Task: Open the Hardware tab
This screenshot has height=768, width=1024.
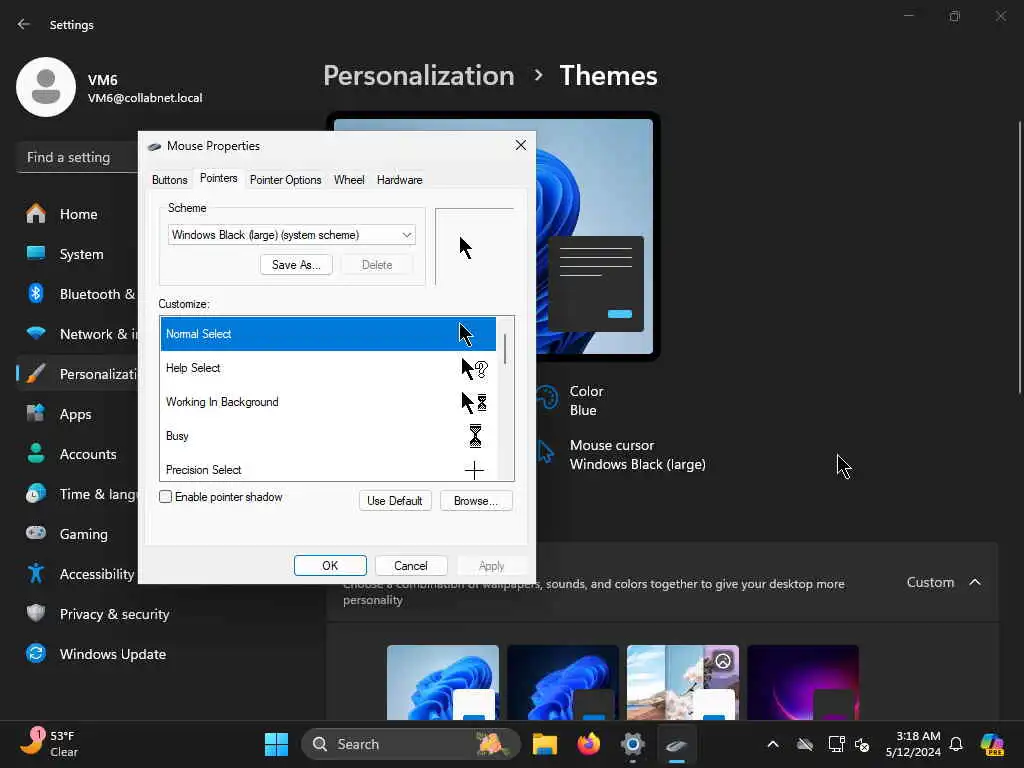Action: pyautogui.click(x=400, y=180)
